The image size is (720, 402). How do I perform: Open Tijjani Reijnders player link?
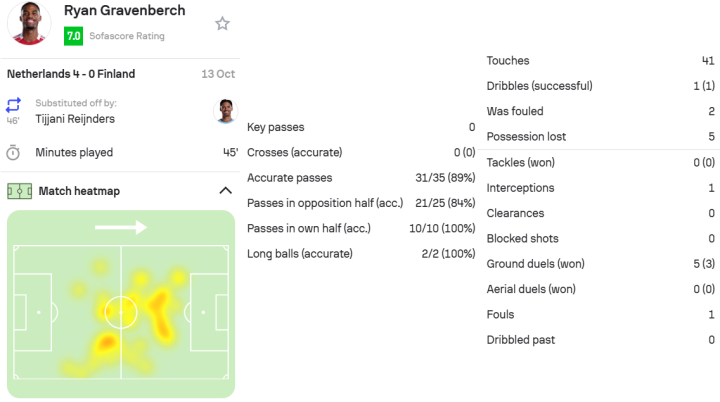(75, 119)
